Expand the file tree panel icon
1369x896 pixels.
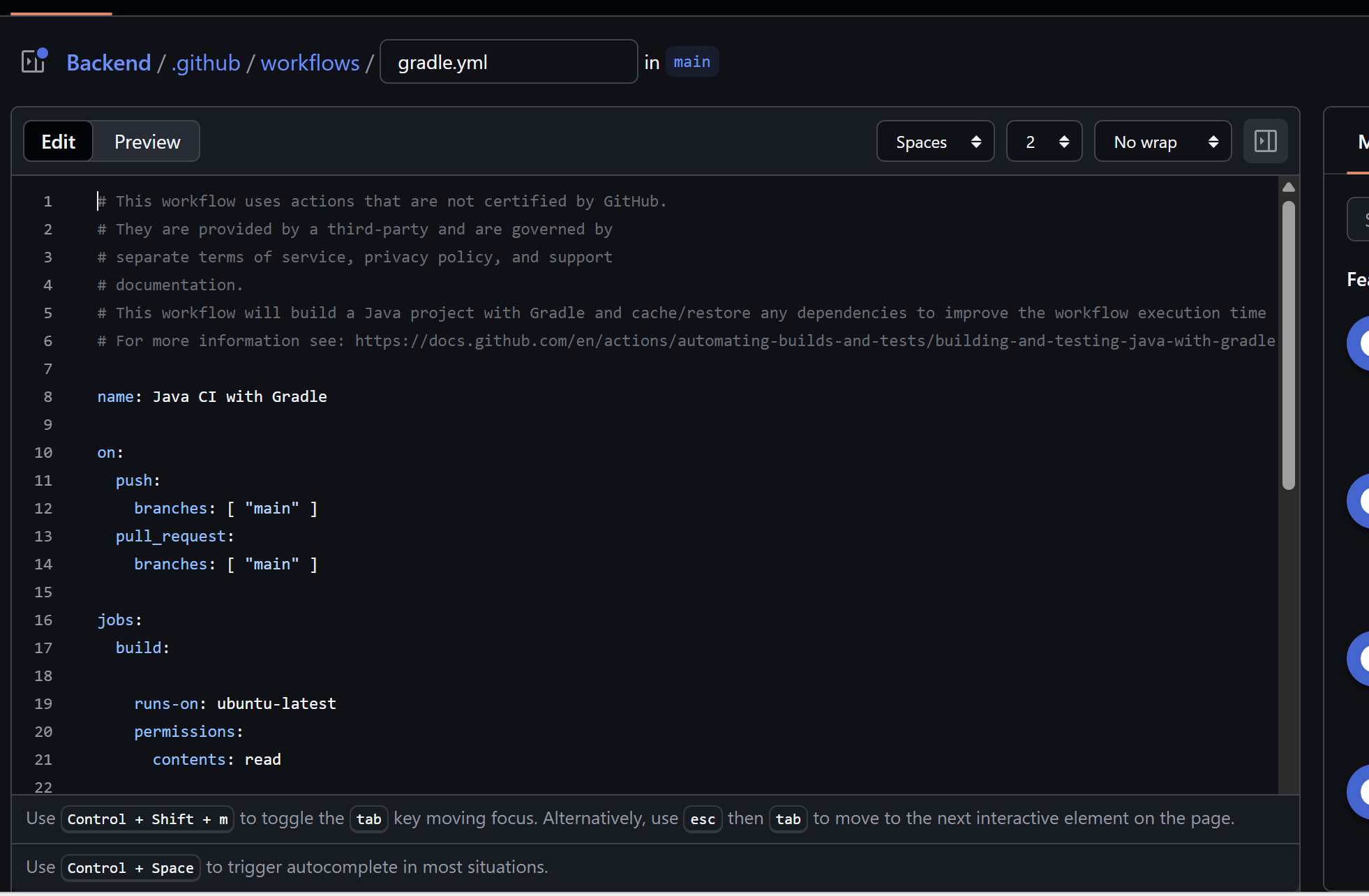click(x=33, y=61)
